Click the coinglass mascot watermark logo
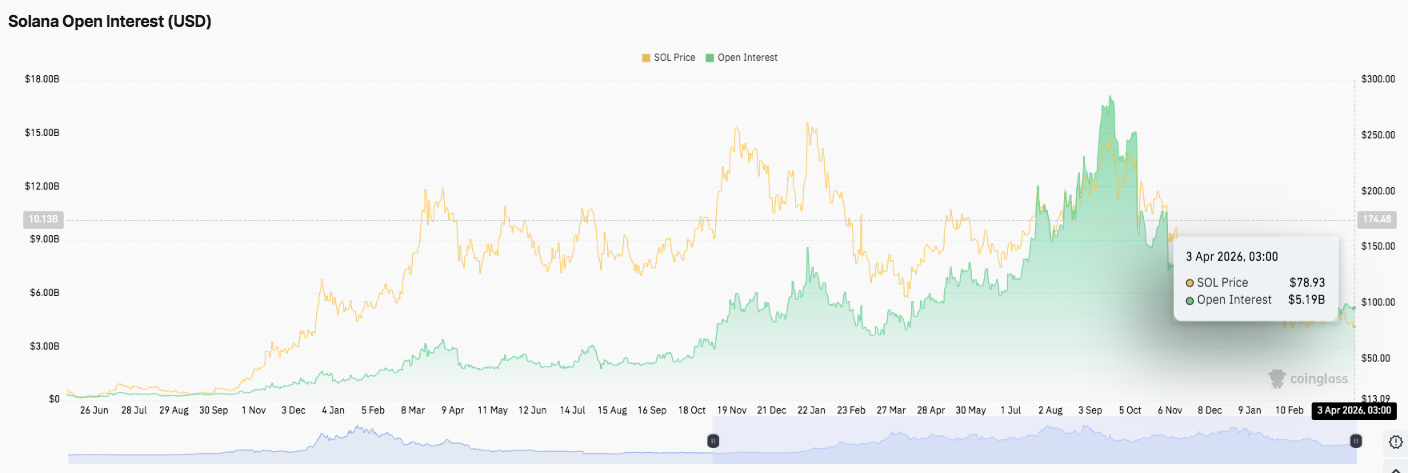 (1277, 379)
